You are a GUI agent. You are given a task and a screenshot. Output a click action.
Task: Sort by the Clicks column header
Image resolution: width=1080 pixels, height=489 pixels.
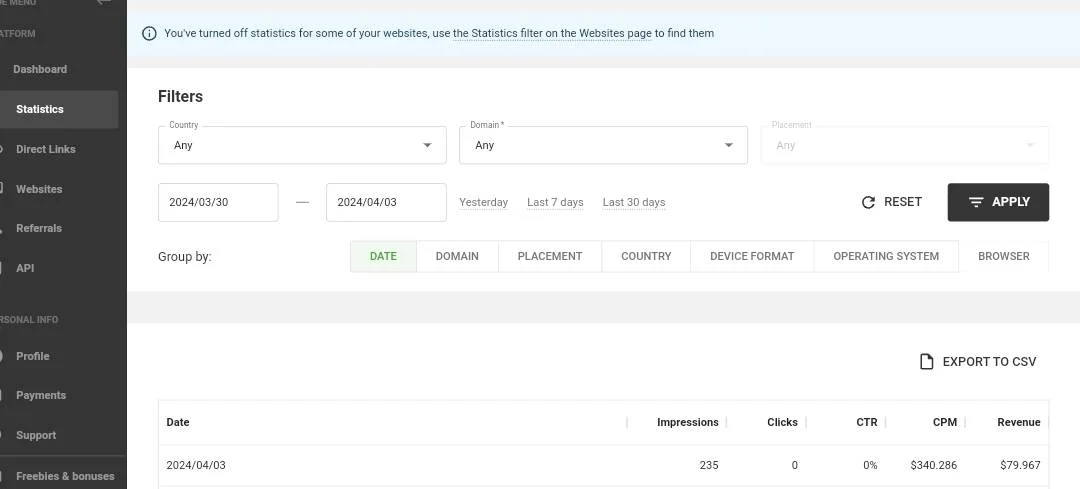click(x=782, y=422)
